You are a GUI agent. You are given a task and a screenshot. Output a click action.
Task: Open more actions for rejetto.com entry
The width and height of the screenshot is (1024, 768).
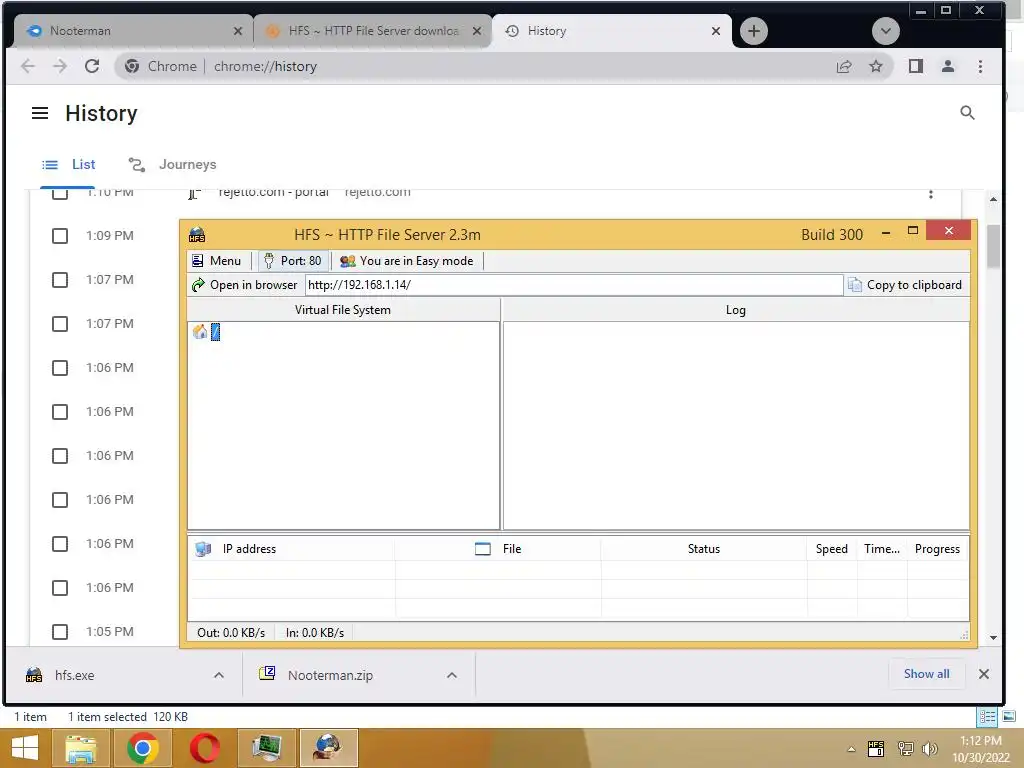931,194
